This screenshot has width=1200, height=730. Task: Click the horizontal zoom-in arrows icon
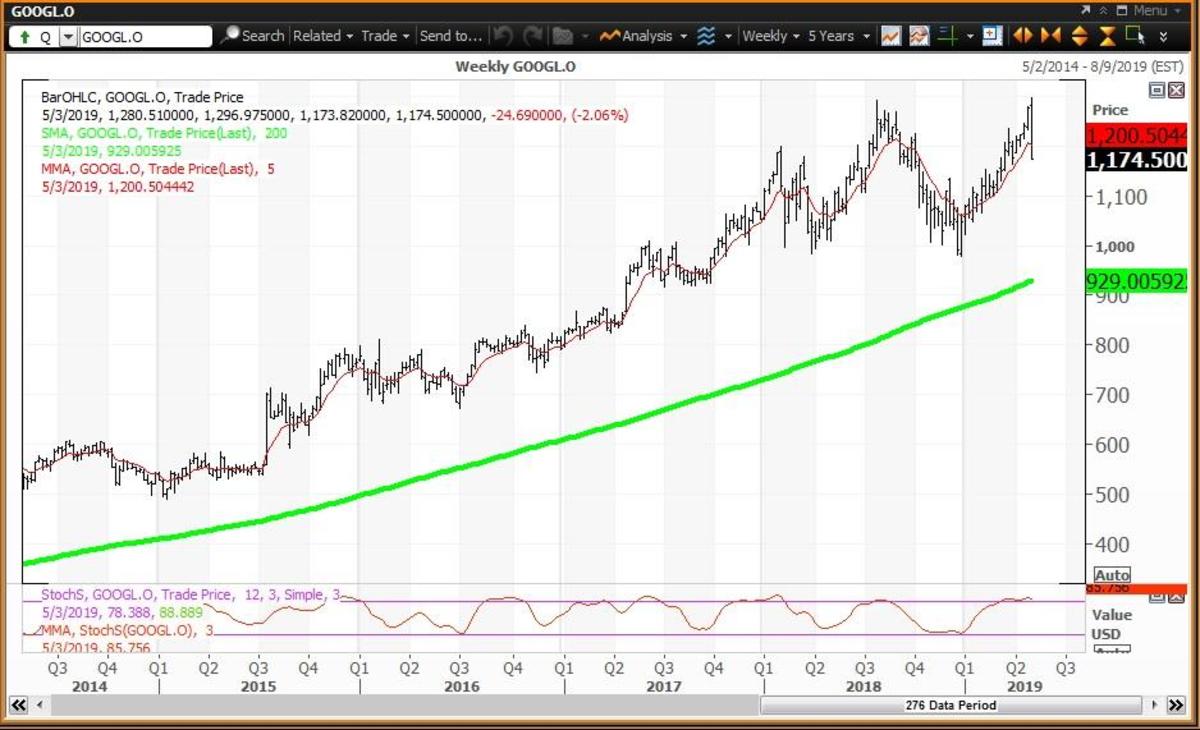(1048, 36)
